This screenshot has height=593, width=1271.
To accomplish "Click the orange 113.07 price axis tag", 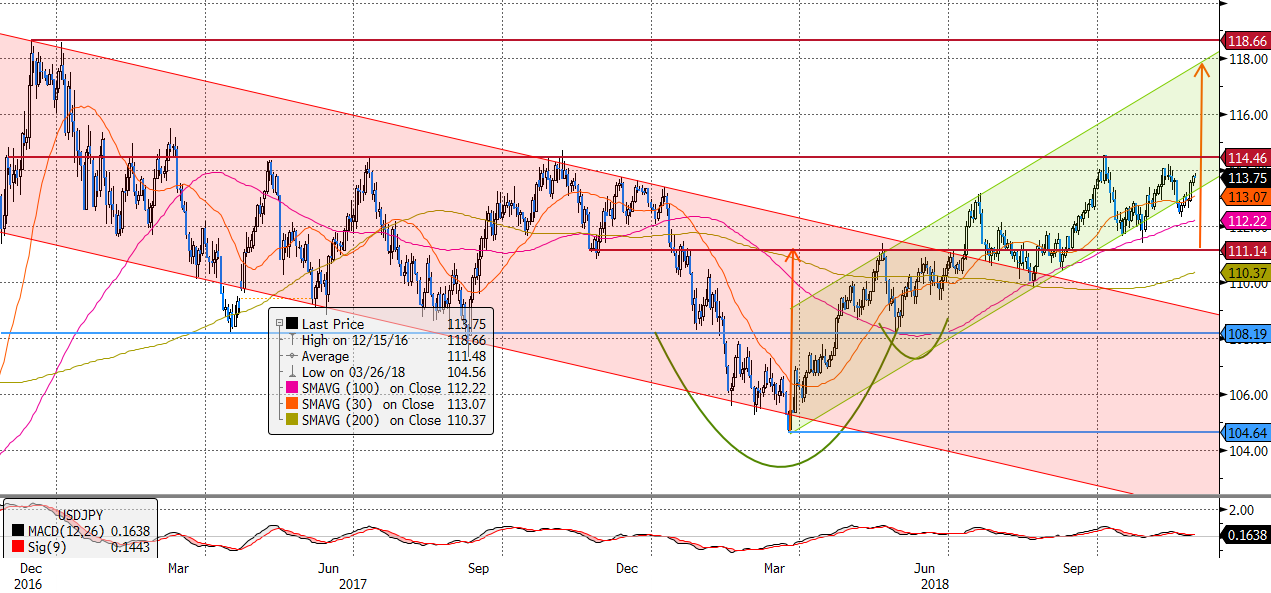I will pos(1246,197).
